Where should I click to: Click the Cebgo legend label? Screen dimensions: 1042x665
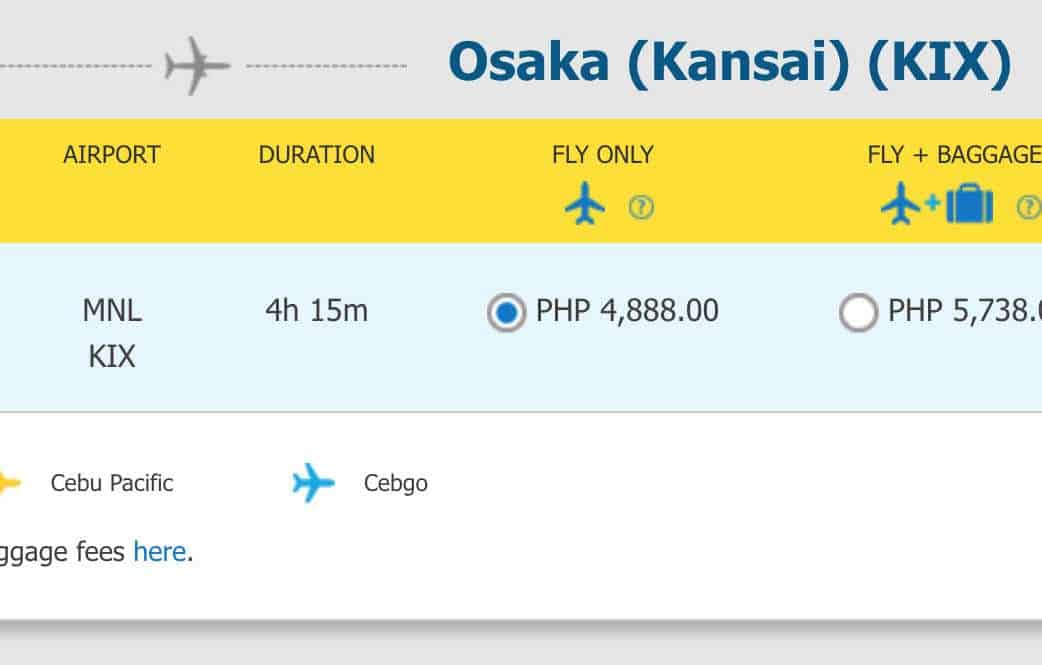coord(396,484)
